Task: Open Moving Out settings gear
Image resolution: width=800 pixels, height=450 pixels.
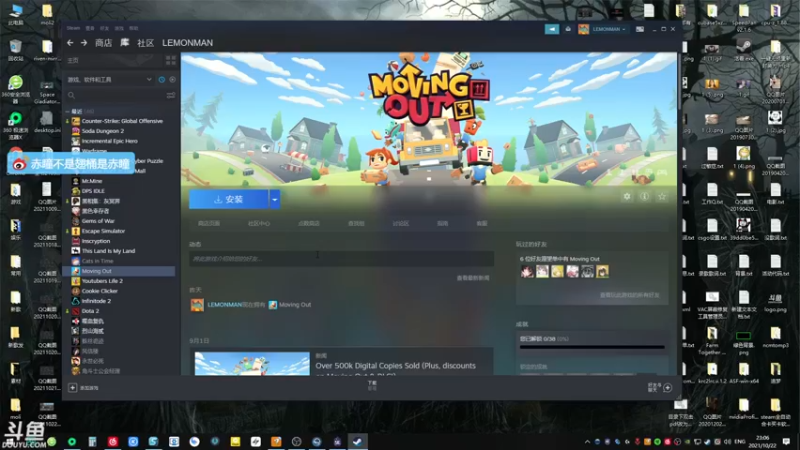Action: coord(627,196)
